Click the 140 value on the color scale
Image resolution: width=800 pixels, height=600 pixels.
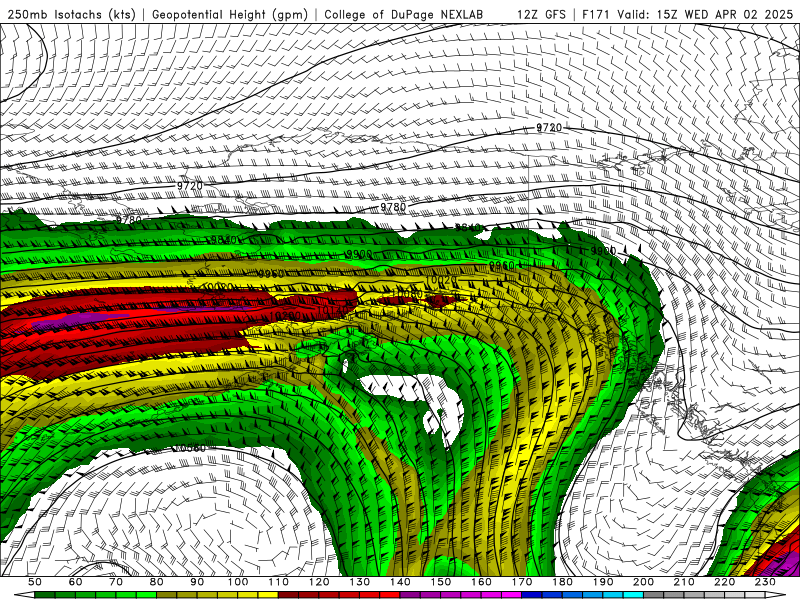click(x=400, y=582)
